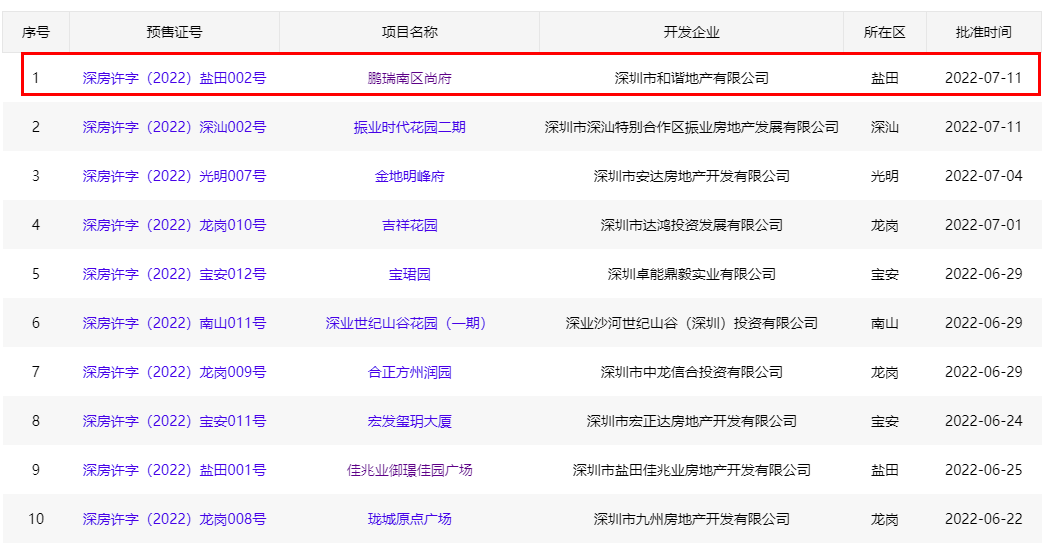
Task: Click the 项目名称 column header
Action: (x=409, y=32)
